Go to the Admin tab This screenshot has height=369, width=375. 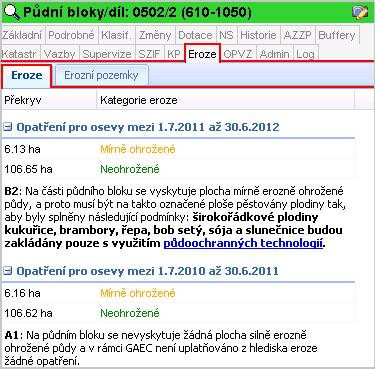[x=274, y=54]
